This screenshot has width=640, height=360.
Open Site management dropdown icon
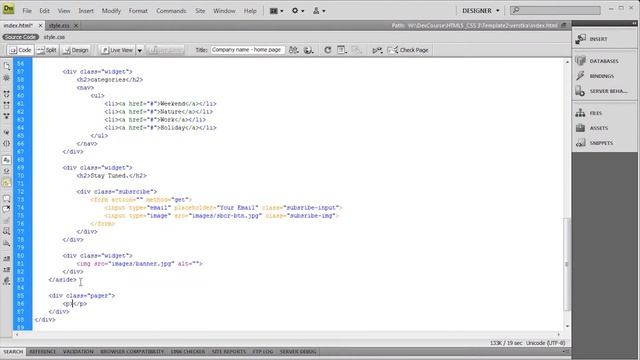(x=319, y=11)
